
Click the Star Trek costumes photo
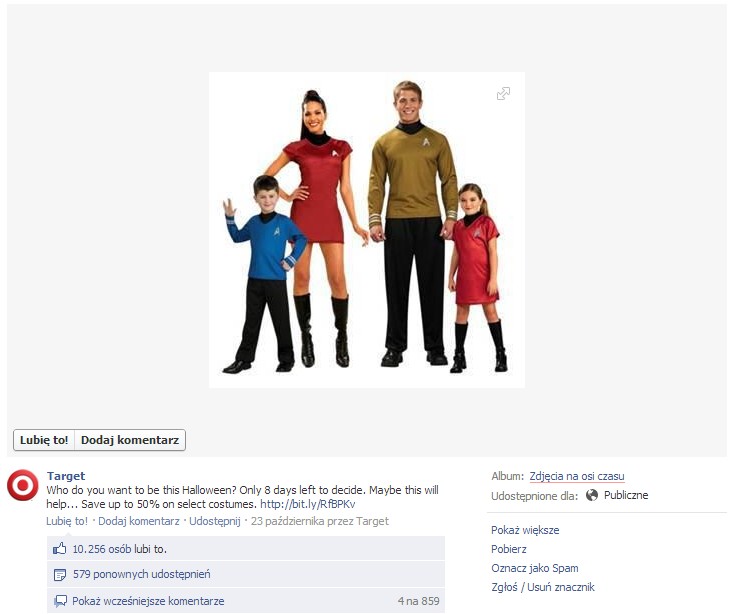tap(367, 230)
